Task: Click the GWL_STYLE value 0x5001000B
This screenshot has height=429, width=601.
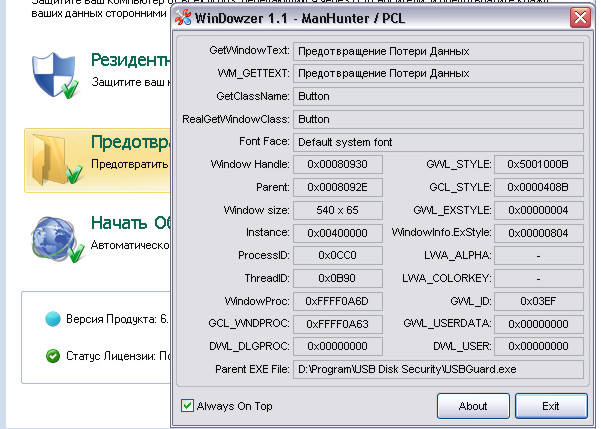Action: (x=539, y=164)
